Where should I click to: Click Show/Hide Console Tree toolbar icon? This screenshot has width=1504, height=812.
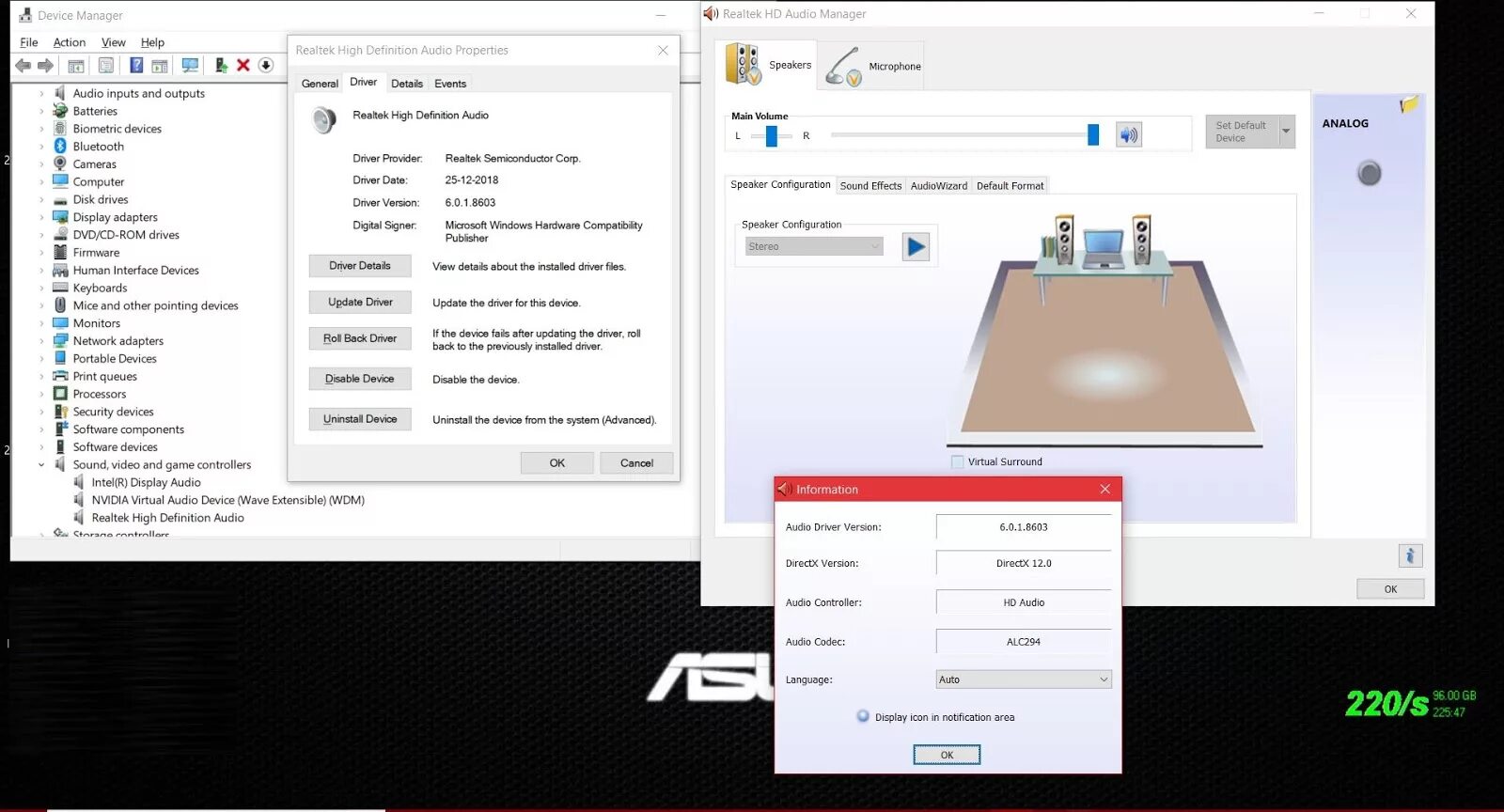coord(76,66)
